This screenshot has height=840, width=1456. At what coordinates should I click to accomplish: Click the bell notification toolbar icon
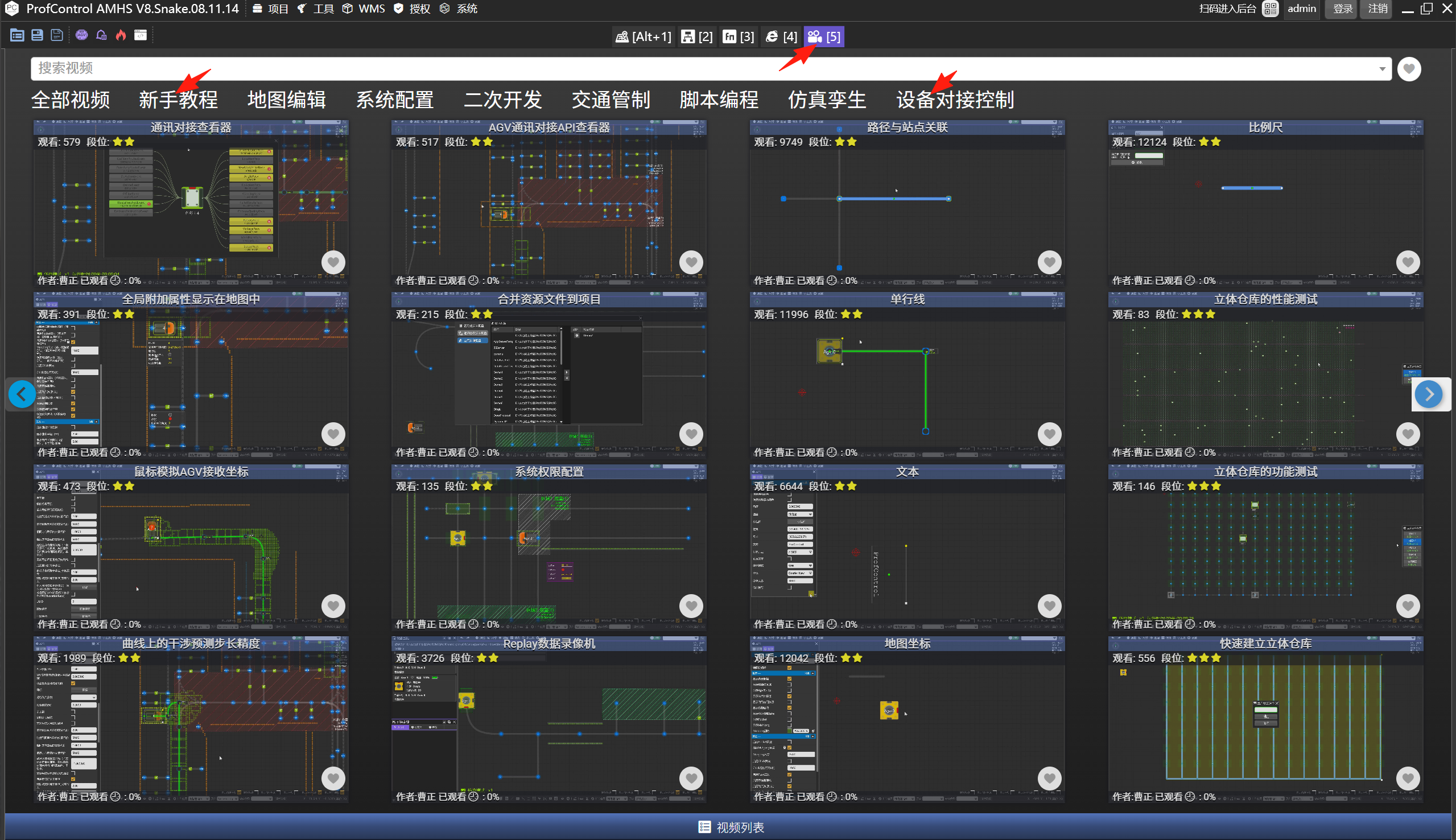click(x=101, y=36)
